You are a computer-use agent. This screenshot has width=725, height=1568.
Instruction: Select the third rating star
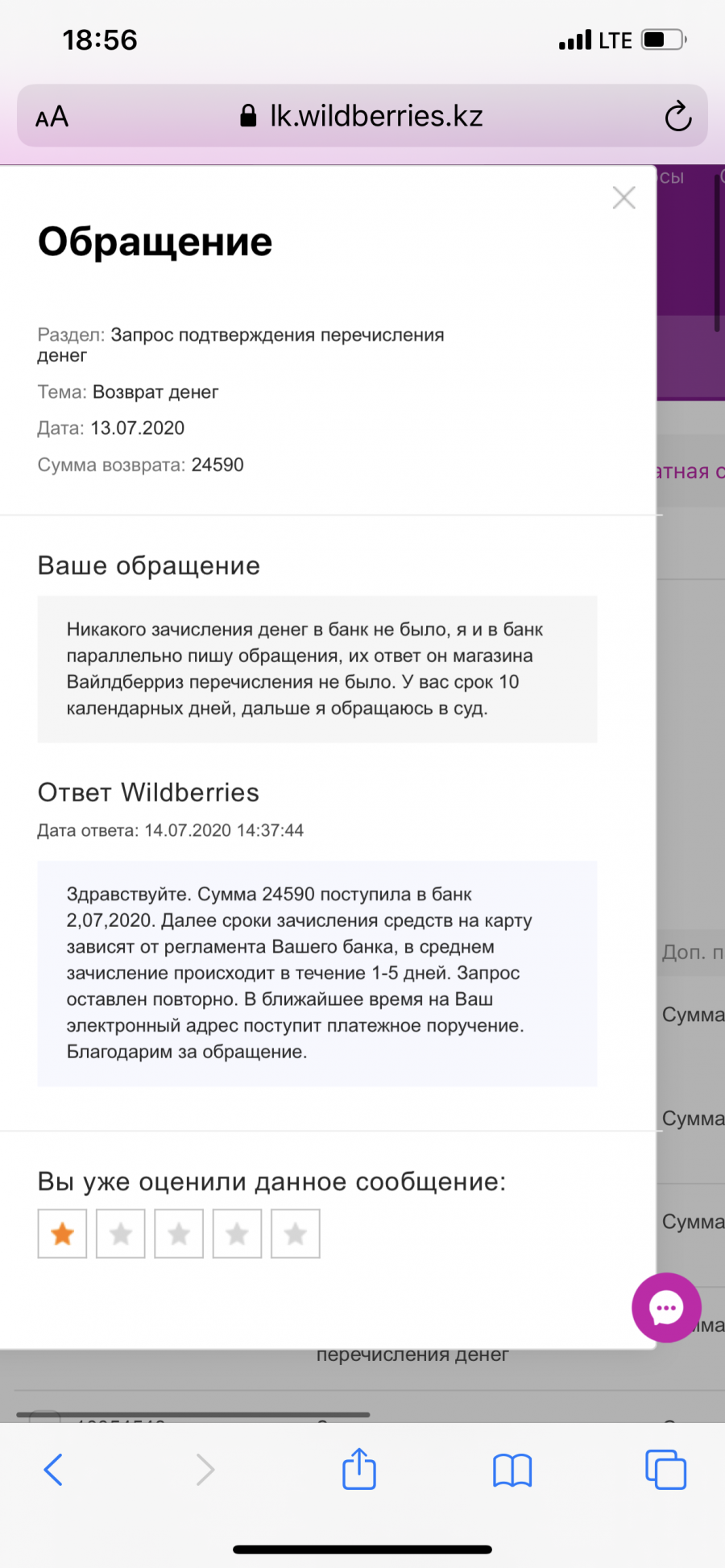point(179,1233)
